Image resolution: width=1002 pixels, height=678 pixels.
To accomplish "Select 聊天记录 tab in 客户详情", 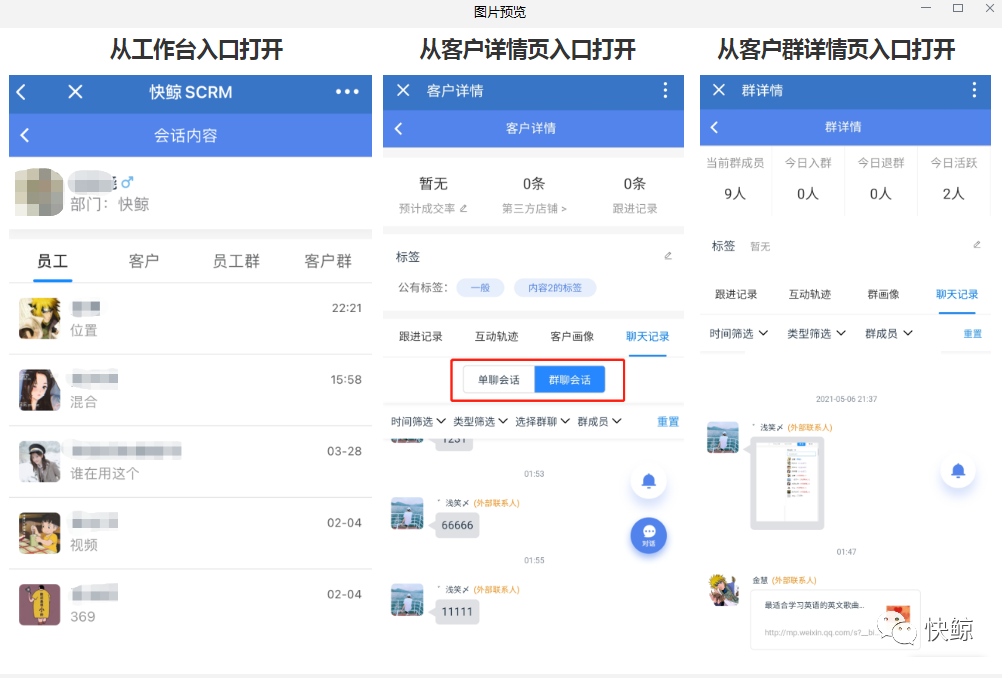I will [647, 336].
